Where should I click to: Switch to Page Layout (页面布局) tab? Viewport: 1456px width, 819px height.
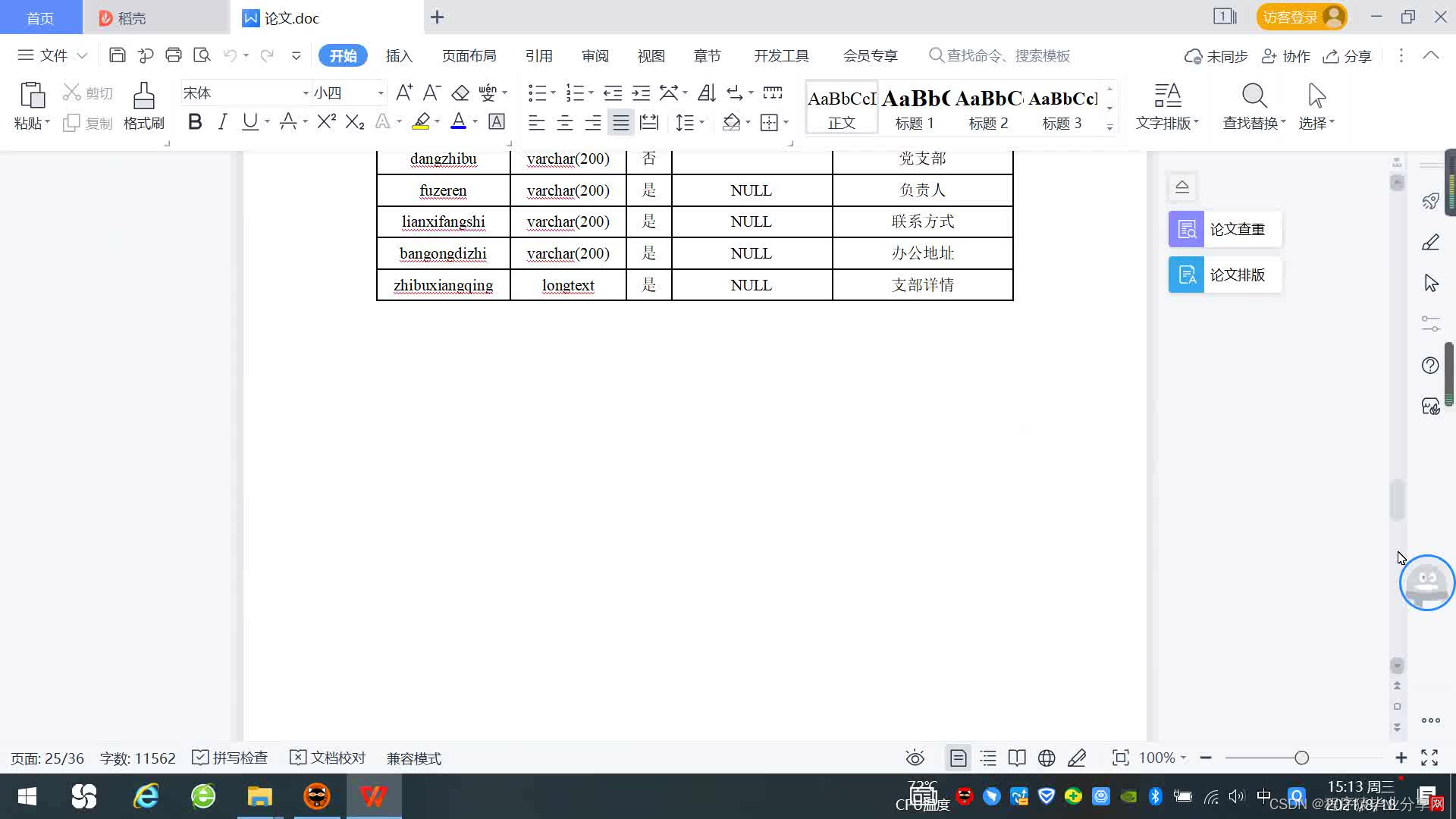(x=469, y=55)
